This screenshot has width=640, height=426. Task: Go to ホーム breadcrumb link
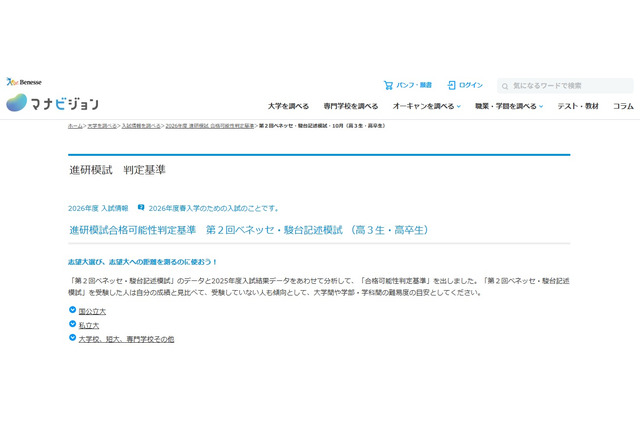click(x=75, y=126)
